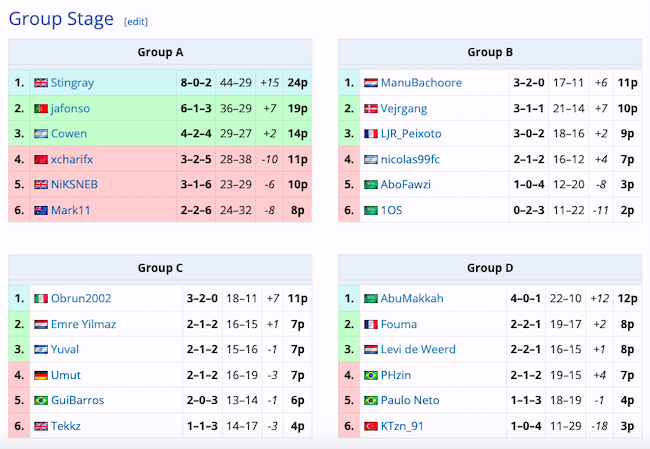
Task: Click the Israel flag next to Yuval
Action: [x=41, y=350]
